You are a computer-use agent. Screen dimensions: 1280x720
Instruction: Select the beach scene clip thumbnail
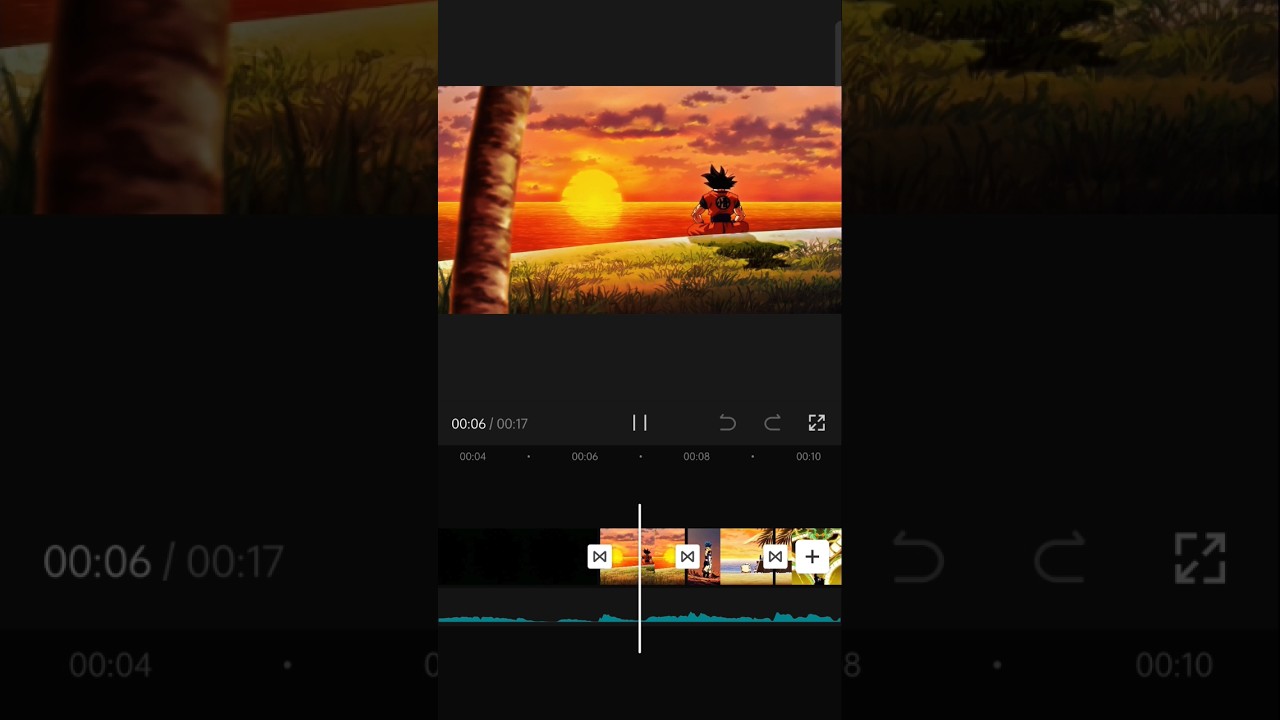tap(747, 556)
